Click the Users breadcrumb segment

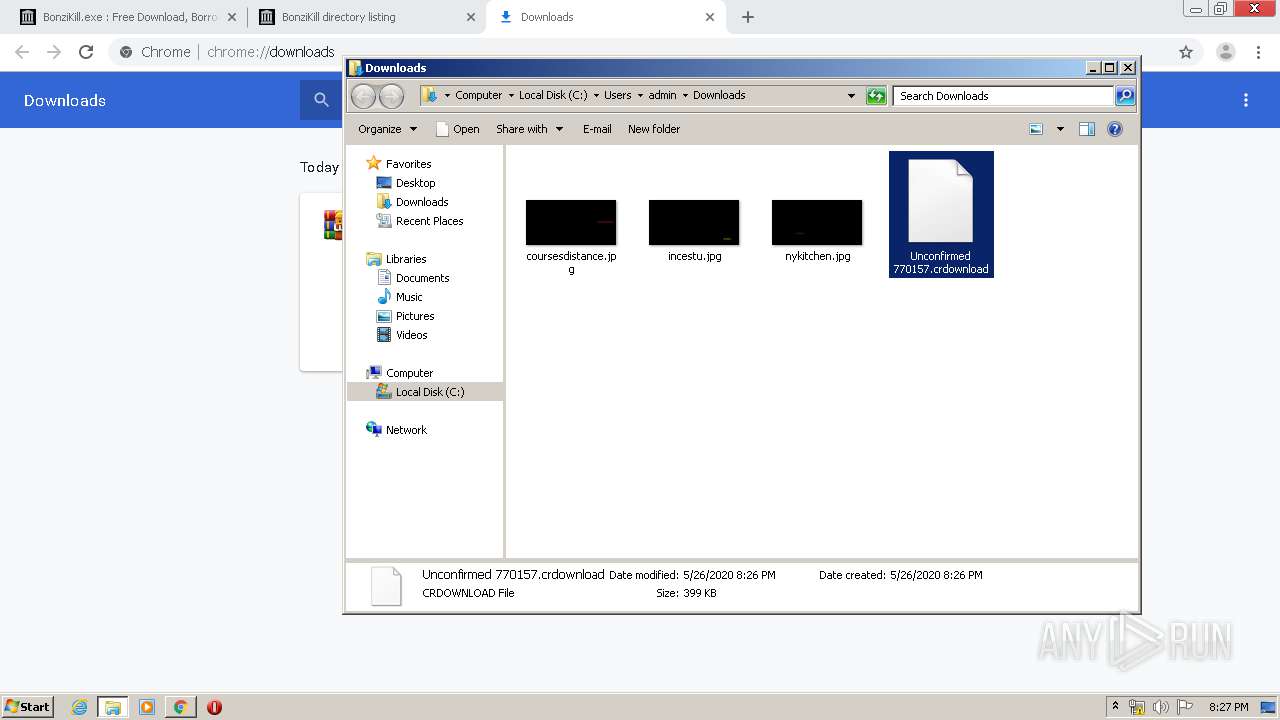[617, 96]
